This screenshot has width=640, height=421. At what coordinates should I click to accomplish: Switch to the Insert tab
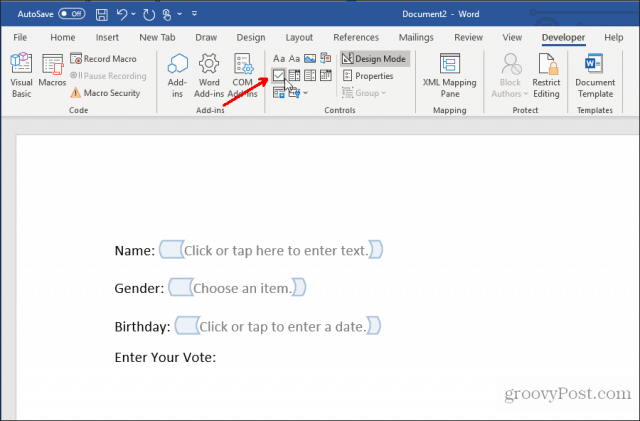[x=107, y=38]
